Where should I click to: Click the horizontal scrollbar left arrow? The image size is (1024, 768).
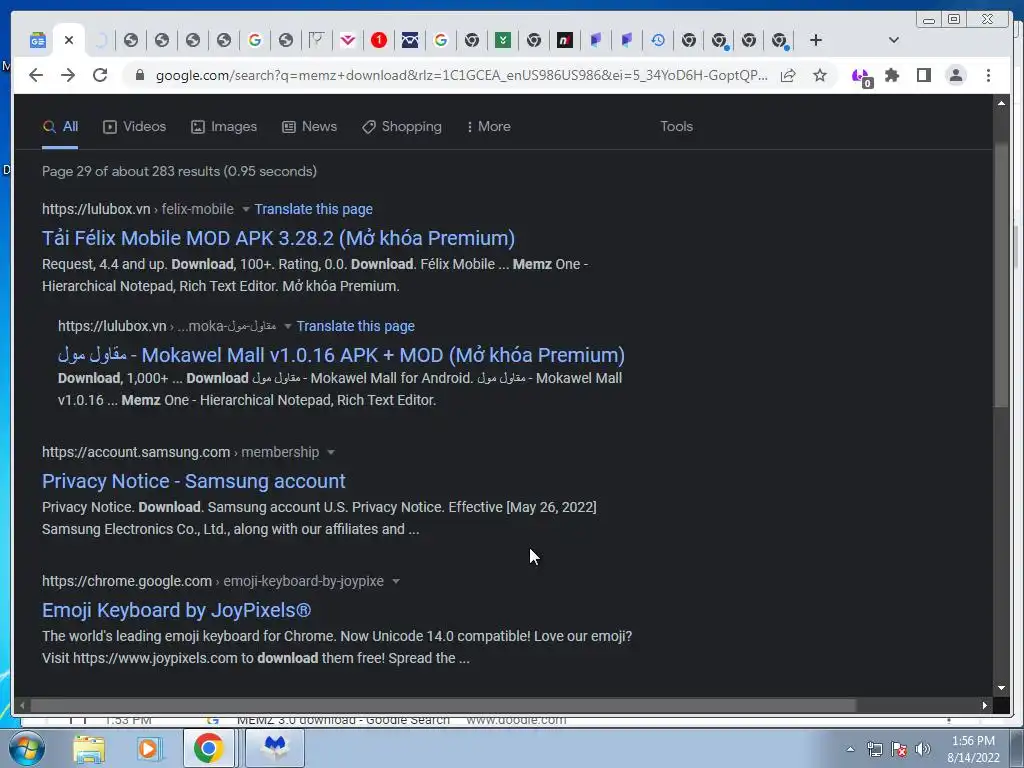[22, 705]
